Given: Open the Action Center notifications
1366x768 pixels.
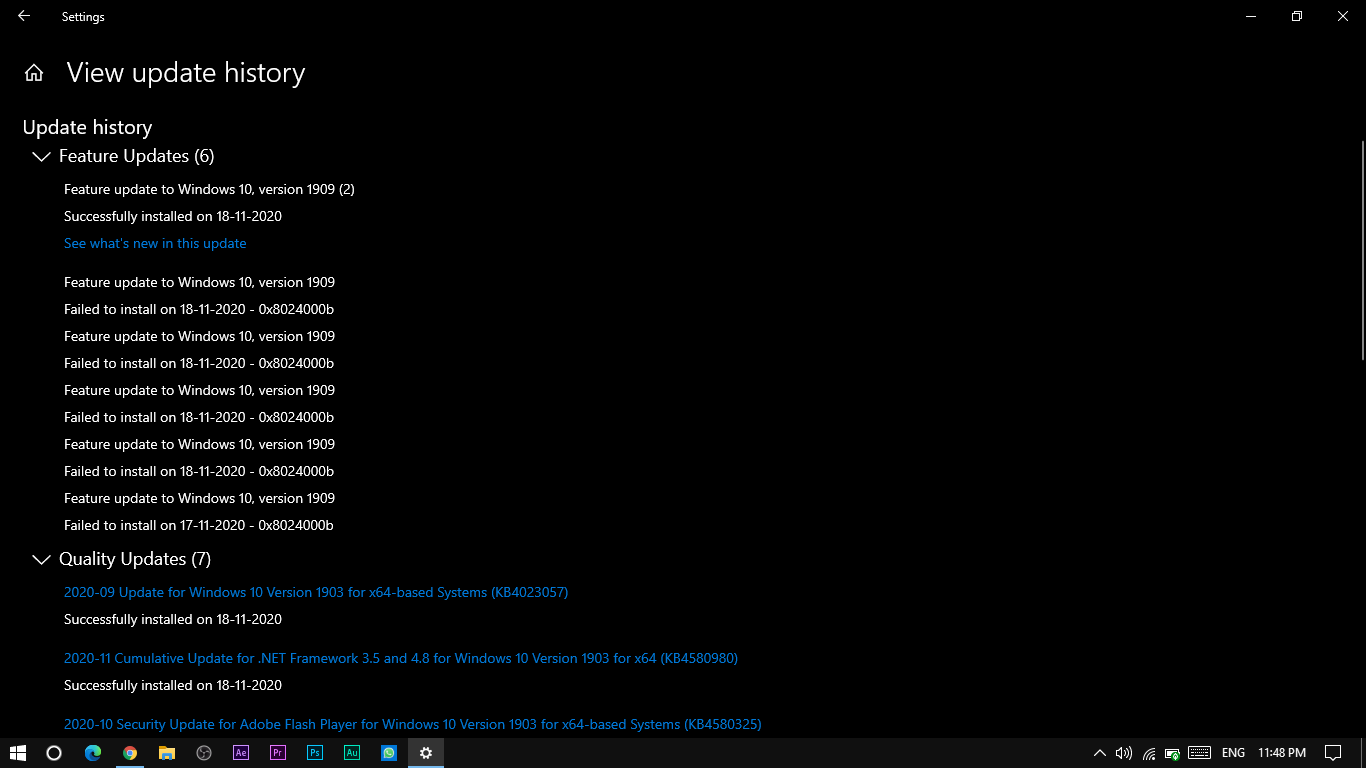Looking at the screenshot, I should [x=1333, y=753].
